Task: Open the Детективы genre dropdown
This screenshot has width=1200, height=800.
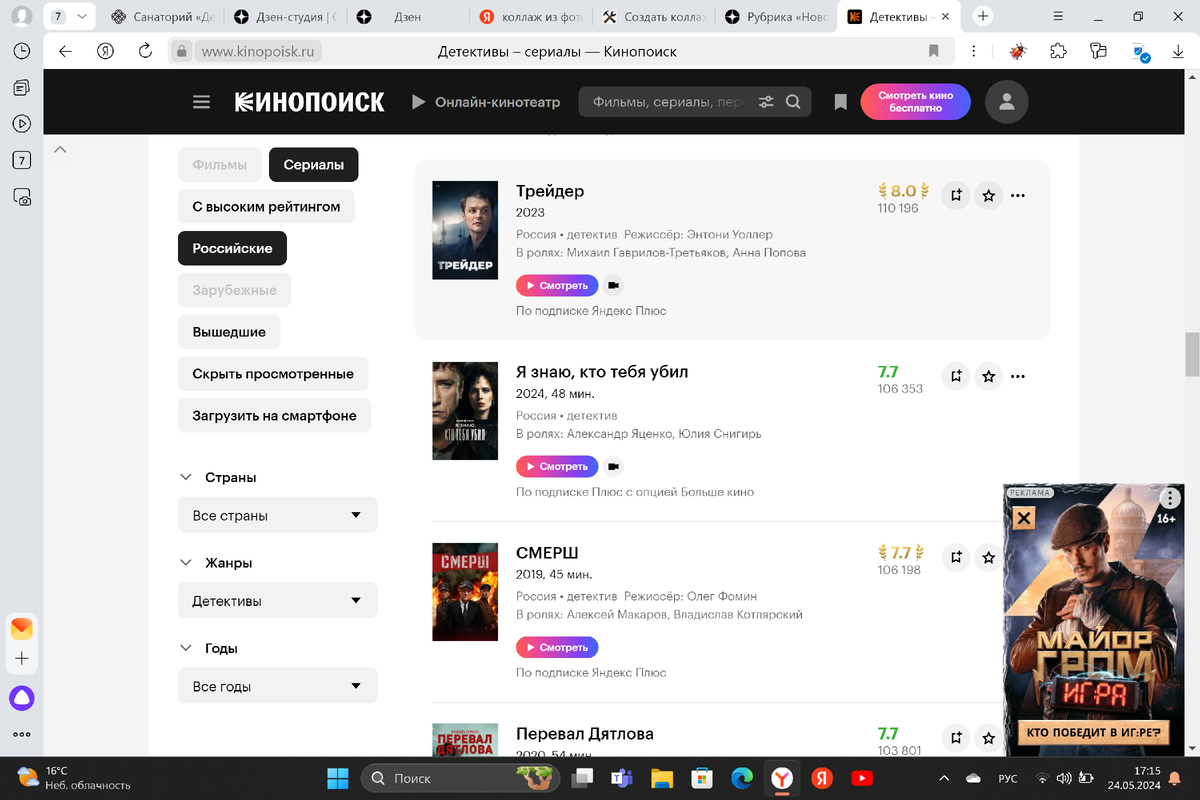Action: click(x=278, y=601)
